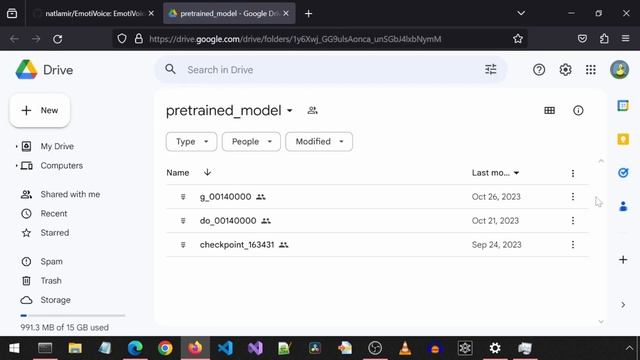Screen dimensions: 640x360
Task: Open advanced search options filter icon
Action: click(491, 70)
